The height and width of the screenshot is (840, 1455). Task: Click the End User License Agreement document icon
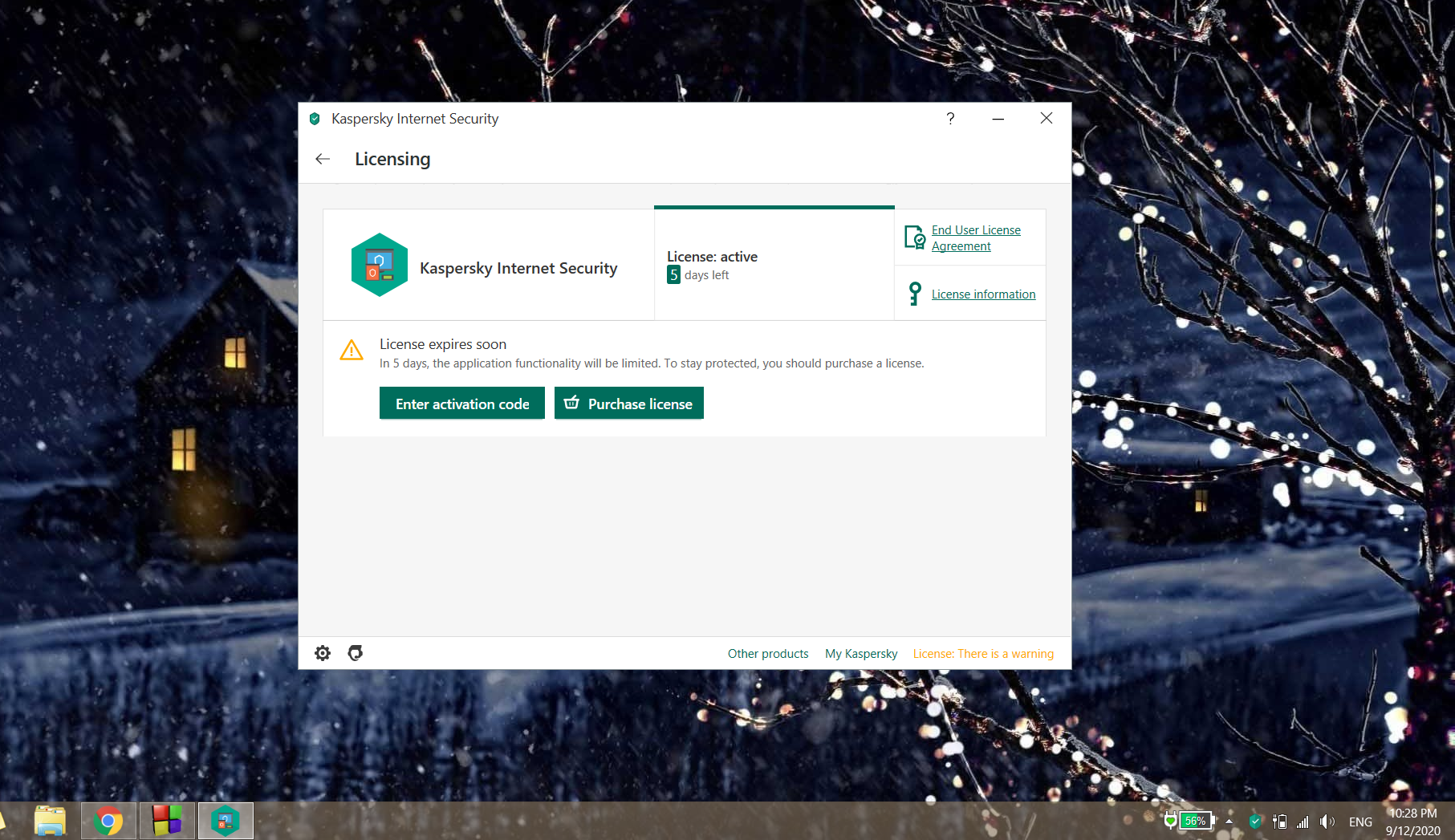[915, 237]
